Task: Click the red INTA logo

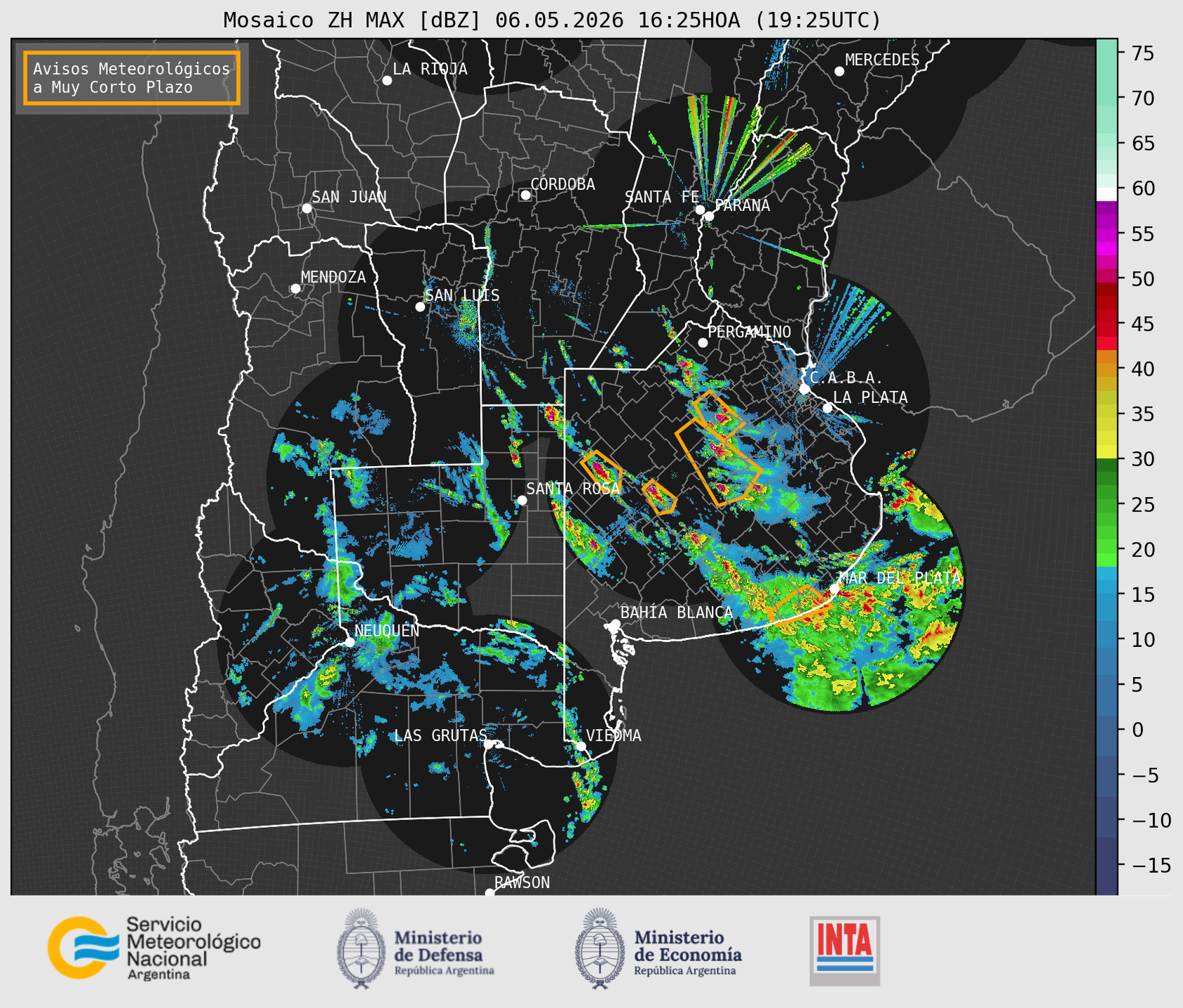Action: coord(844,951)
